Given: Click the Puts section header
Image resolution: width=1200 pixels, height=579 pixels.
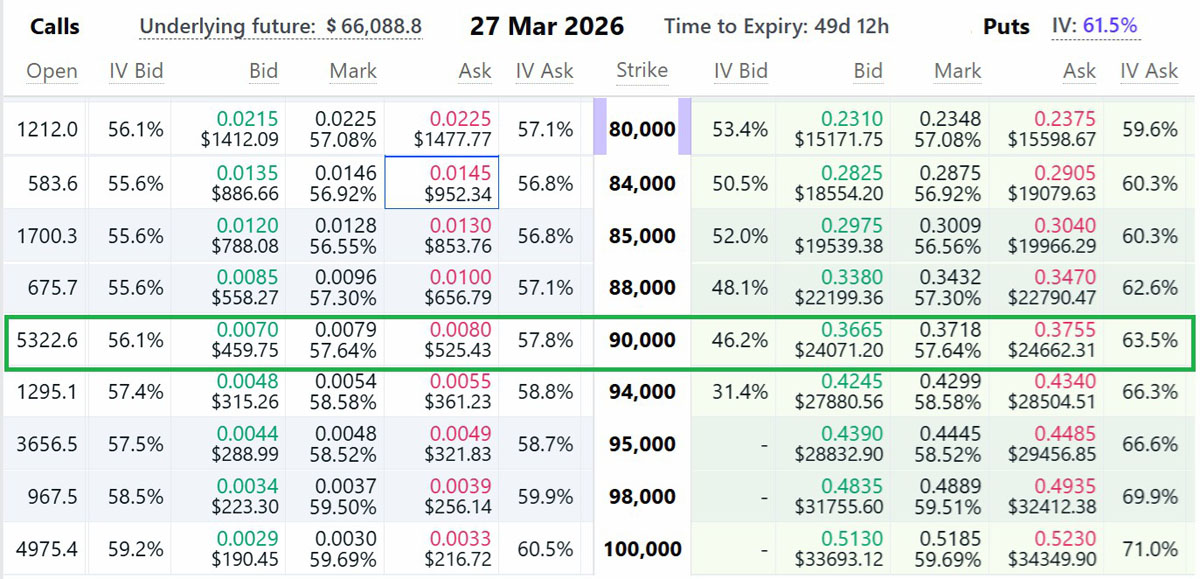Looking at the screenshot, I should (x=1006, y=27).
